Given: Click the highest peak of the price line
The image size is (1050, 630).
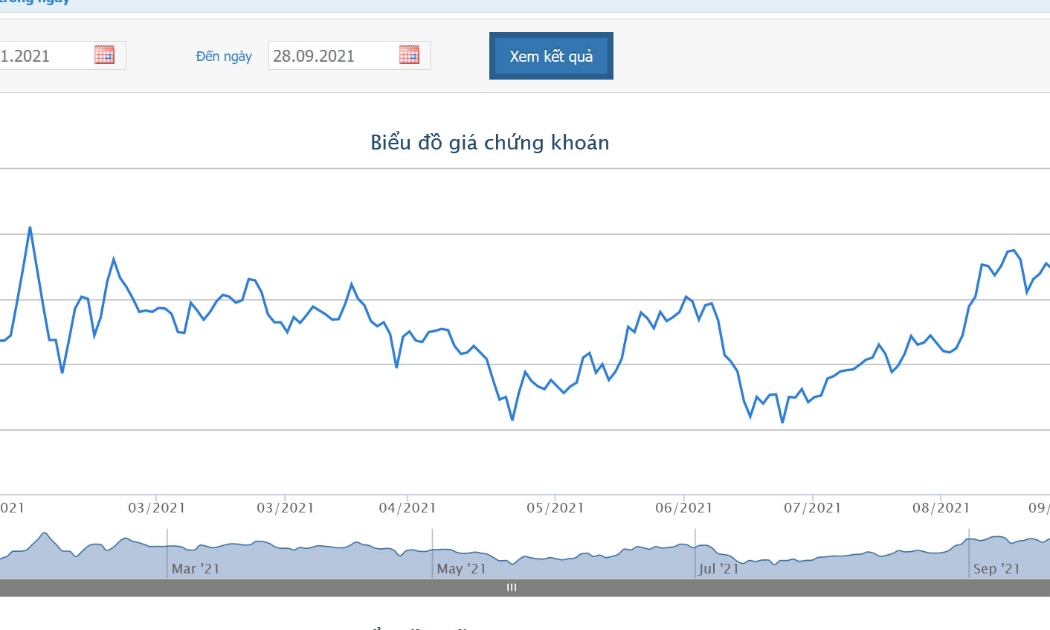Looking at the screenshot, I should 29,228.
